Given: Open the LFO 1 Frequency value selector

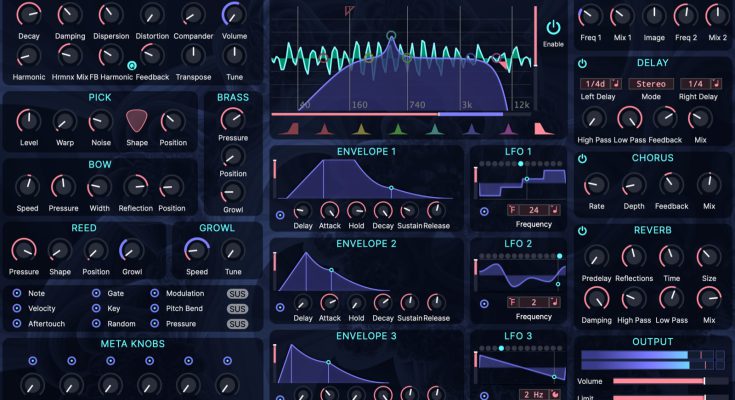Looking at the screenshot, I should click(x=532, y=210).
